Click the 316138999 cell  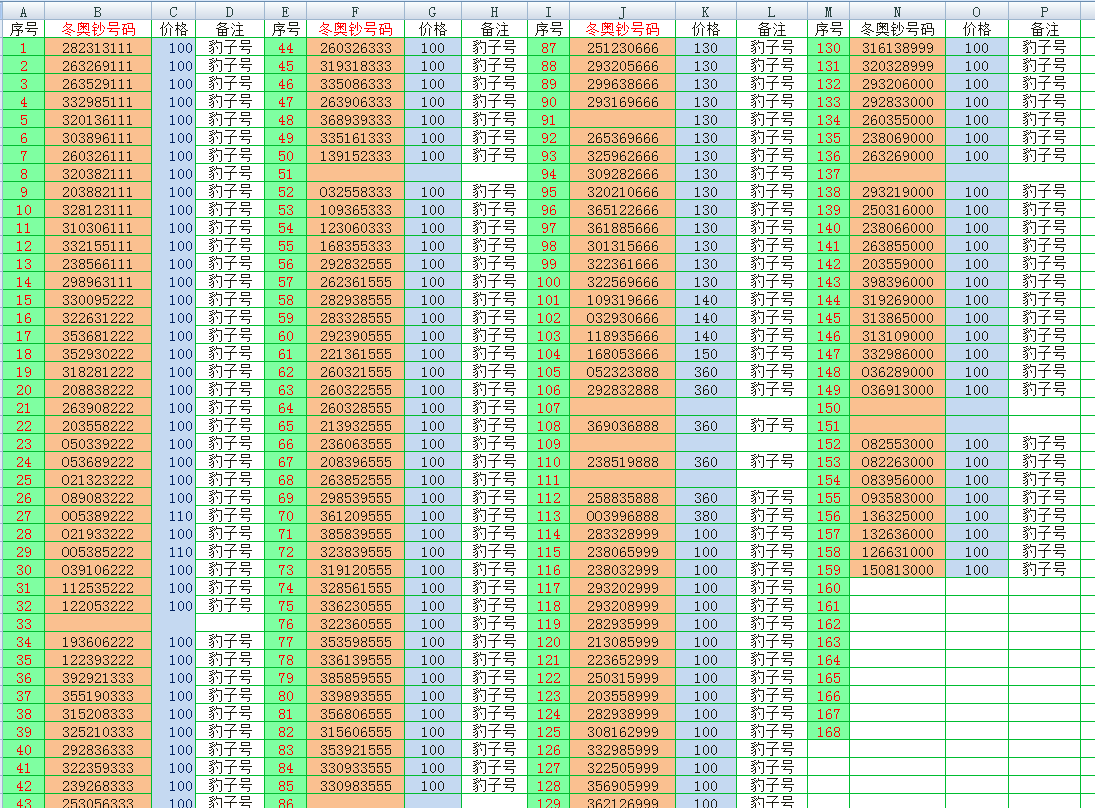point(897,48)
